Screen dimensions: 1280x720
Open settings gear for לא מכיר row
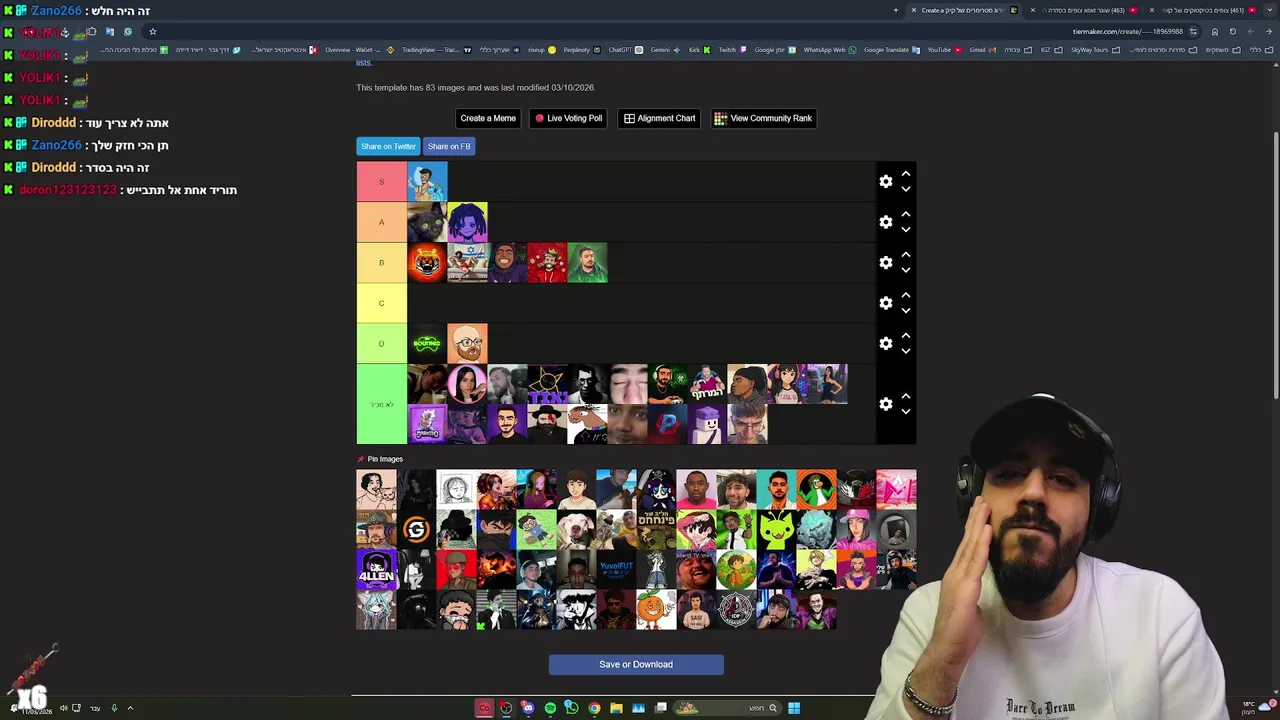pyautogui.click(x=885, y=404)
